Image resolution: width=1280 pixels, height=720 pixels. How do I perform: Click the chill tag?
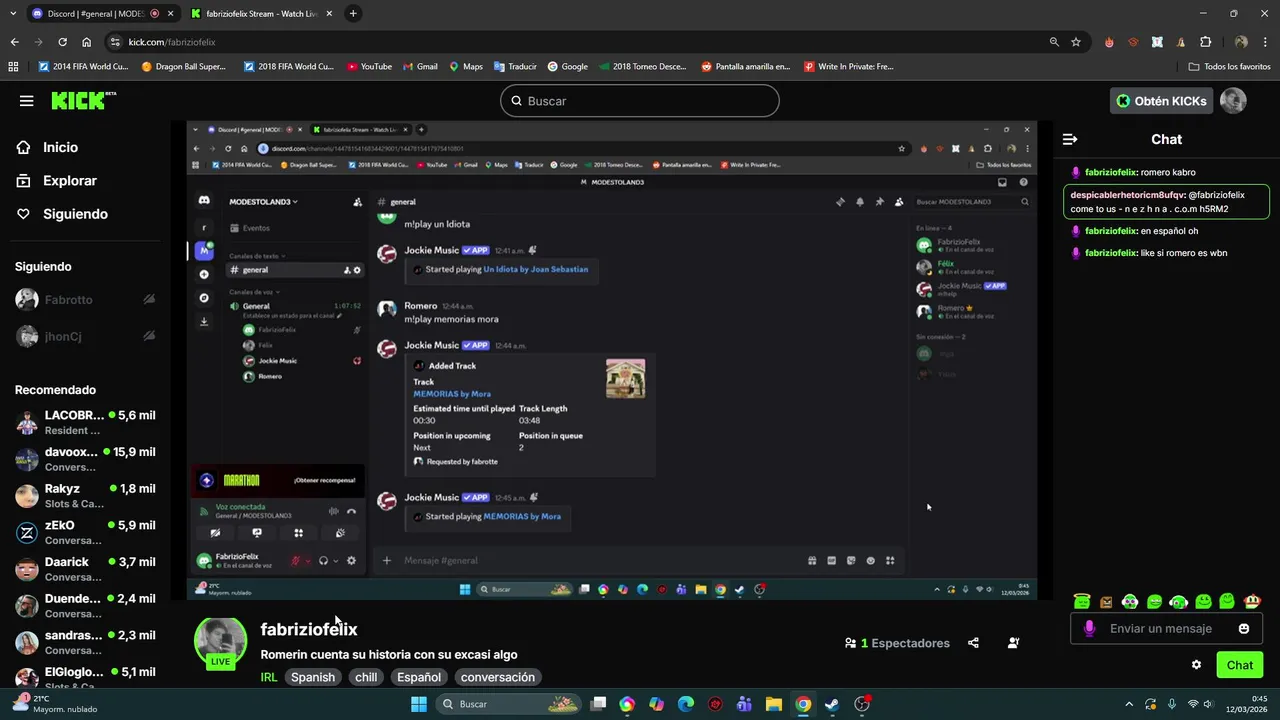click(366, 677)
